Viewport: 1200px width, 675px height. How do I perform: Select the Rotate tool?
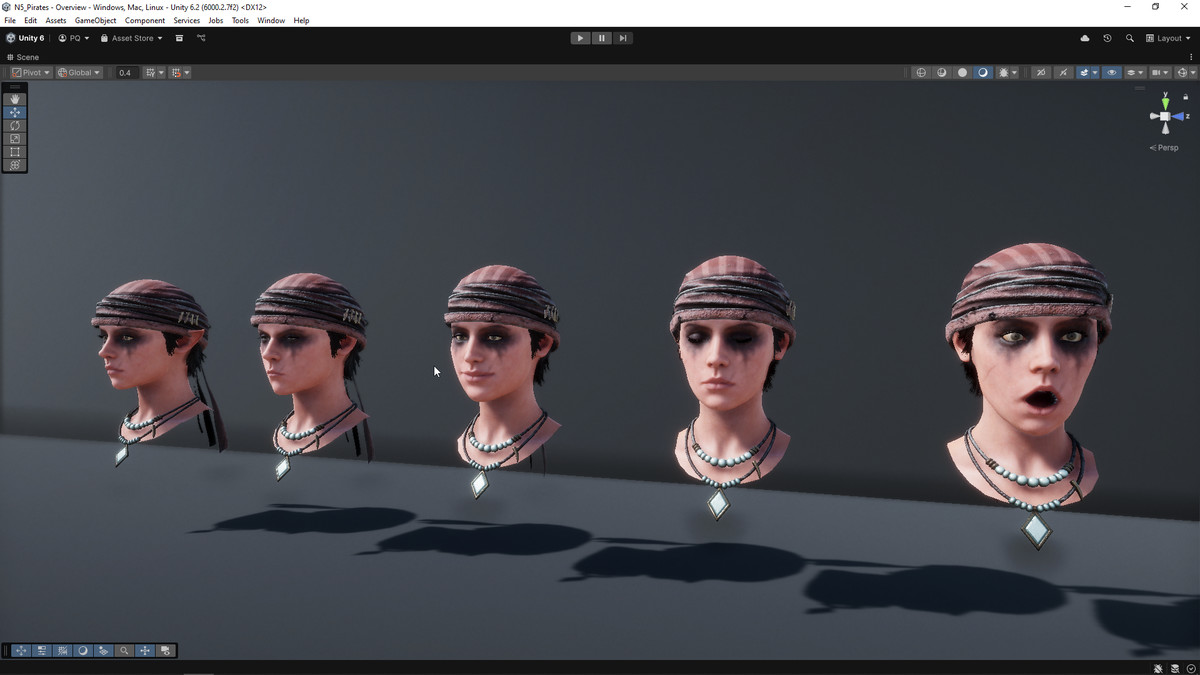click(15, 126)
